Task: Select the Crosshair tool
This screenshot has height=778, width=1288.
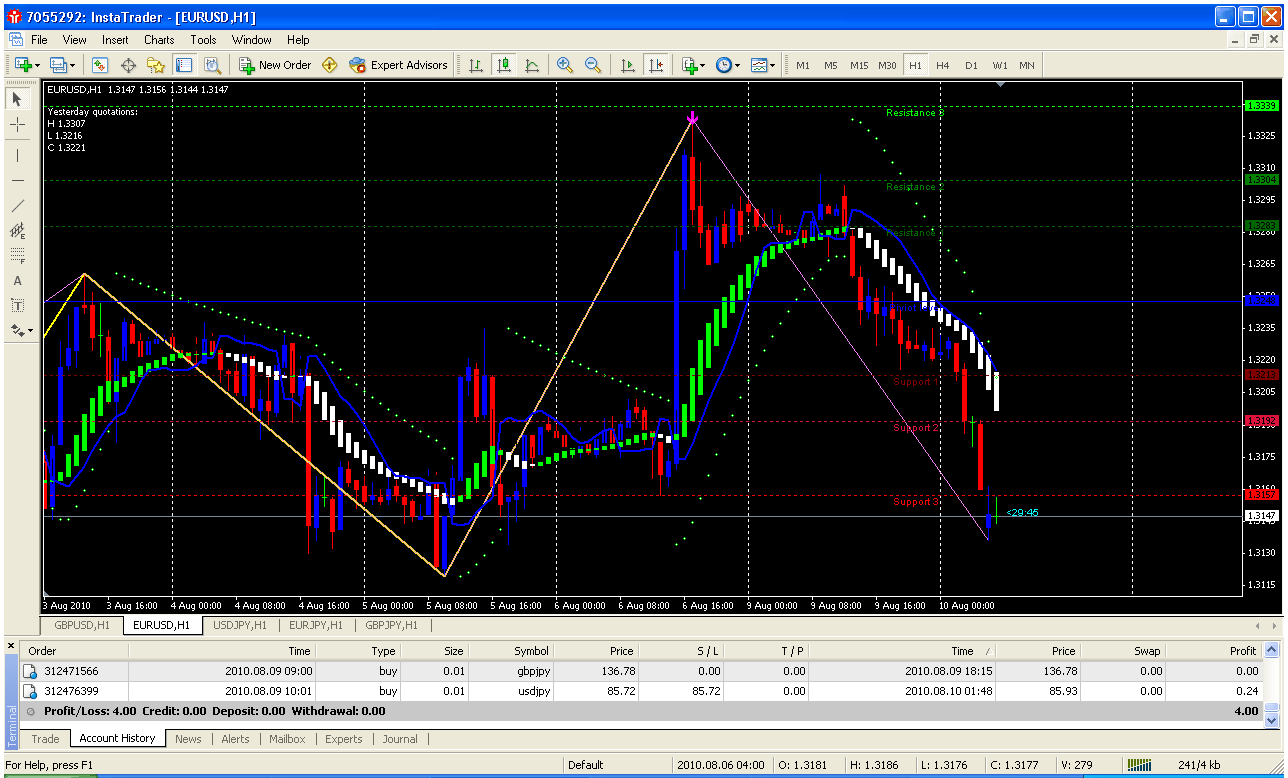Action: click(17, 125)
